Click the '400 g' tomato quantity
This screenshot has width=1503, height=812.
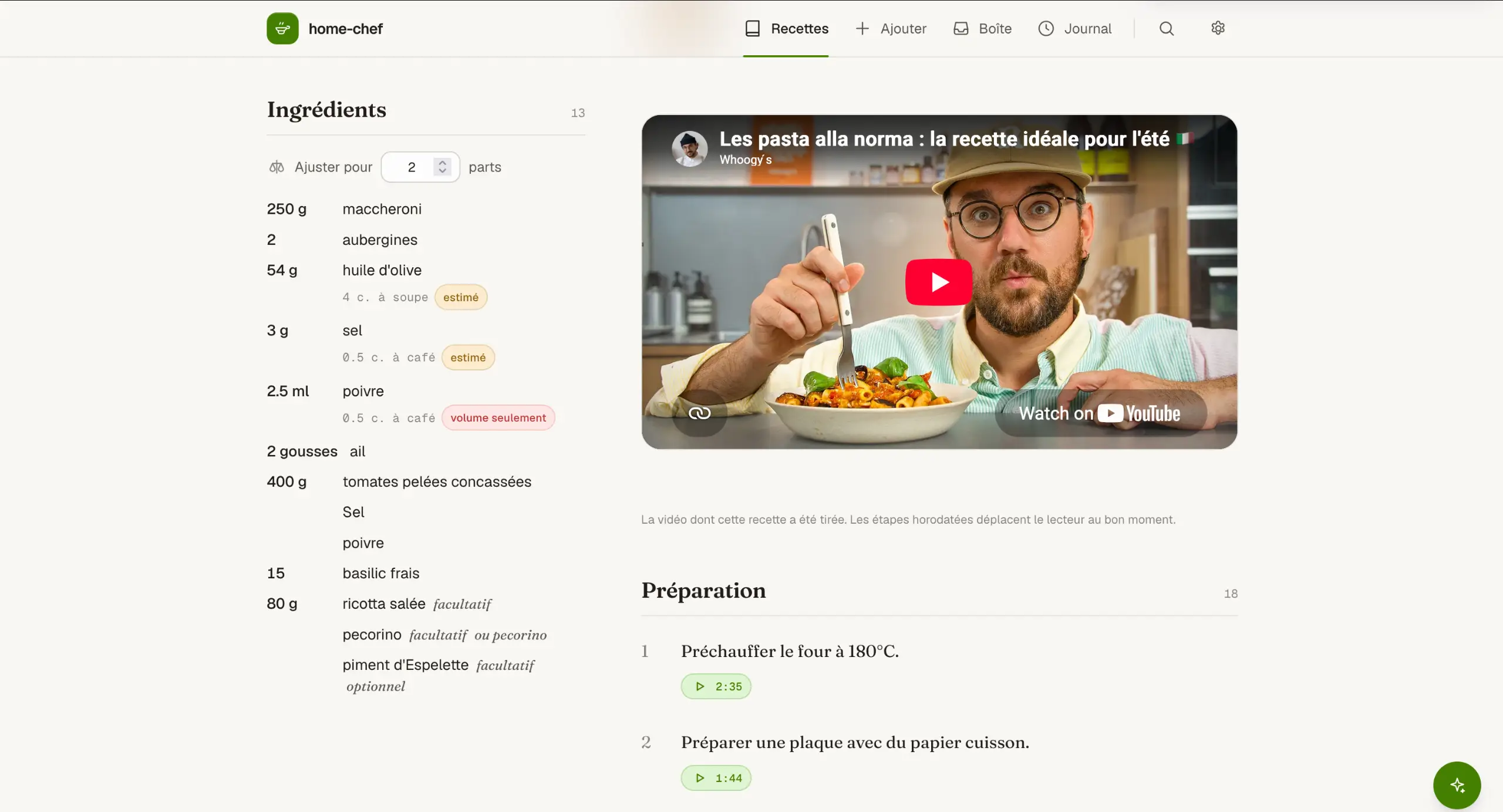tap(287, 482)
